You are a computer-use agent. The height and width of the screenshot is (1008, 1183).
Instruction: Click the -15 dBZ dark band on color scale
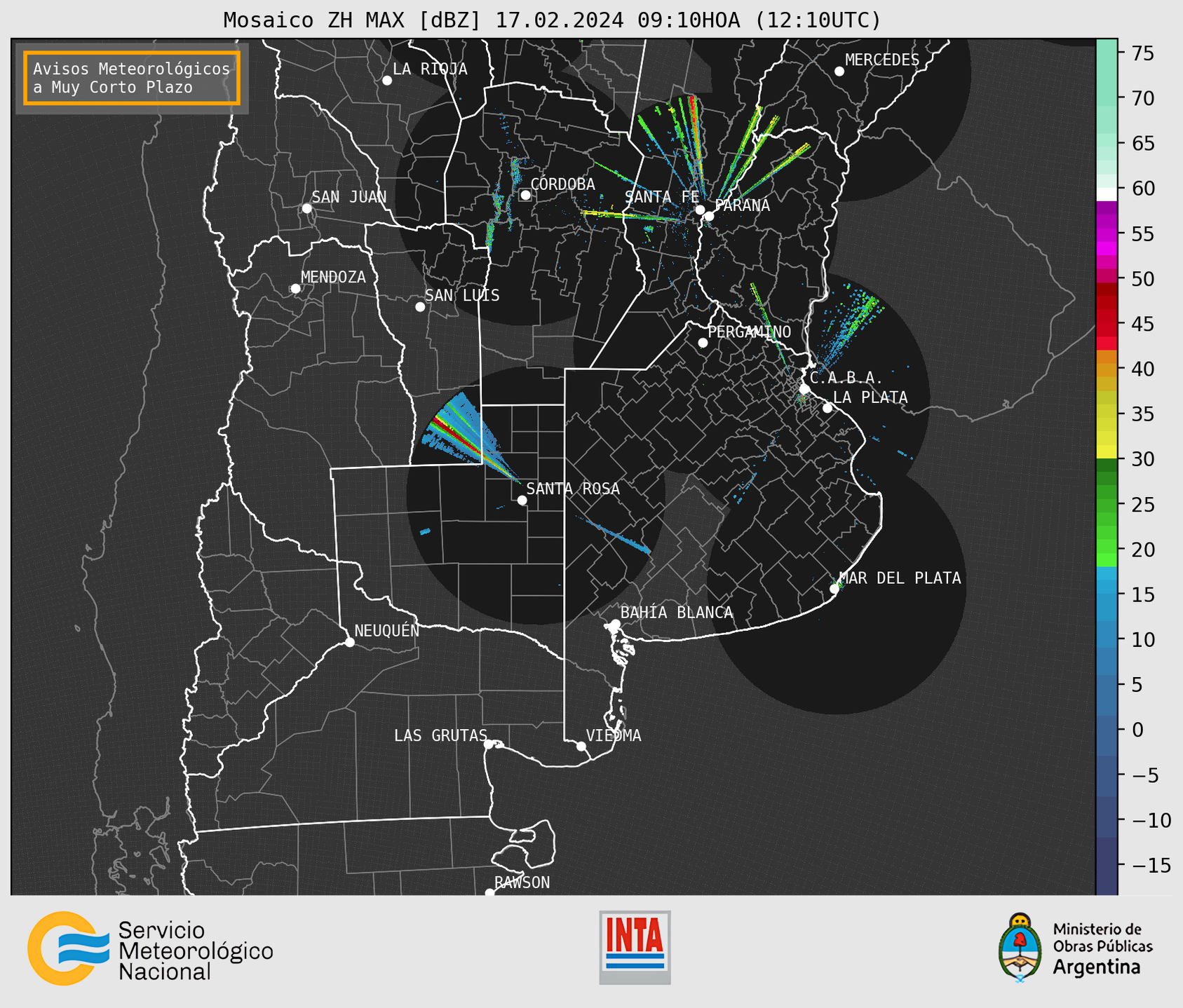[x=1107, y=865]
